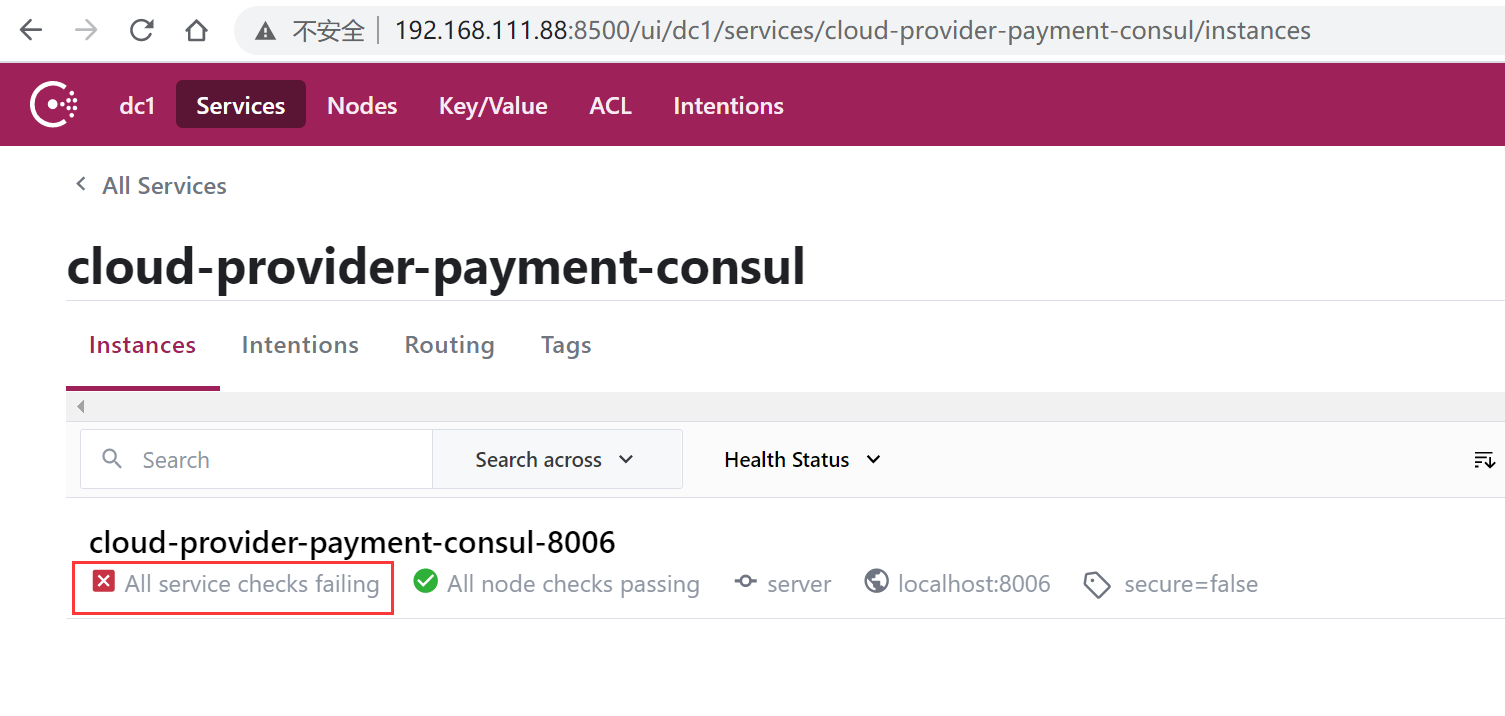Click the browser back arrow
Screen dimensions: 1505x716
coord(31,31)
